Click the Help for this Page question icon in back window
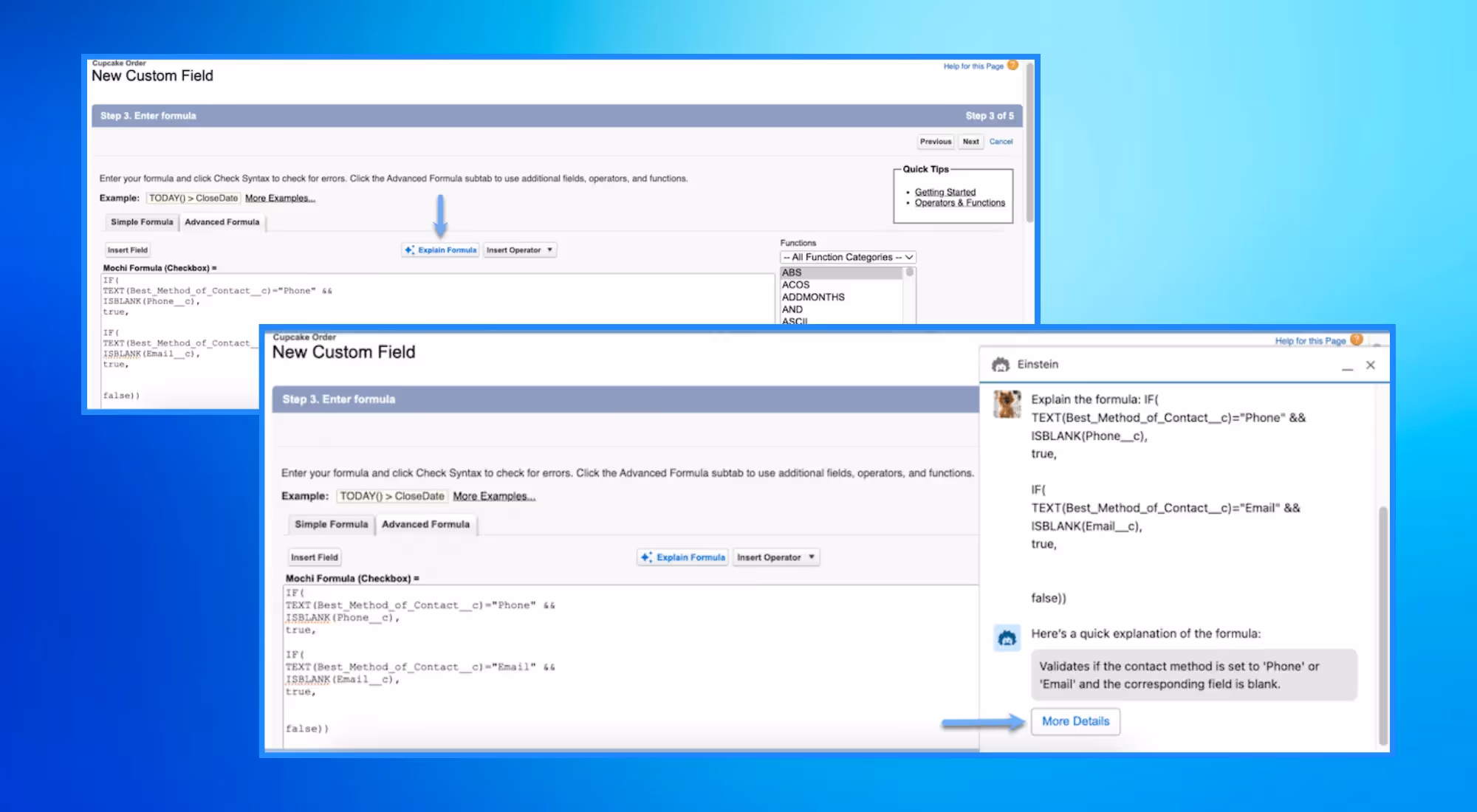Screen dimensions: 1477x812 [1012, 66]
